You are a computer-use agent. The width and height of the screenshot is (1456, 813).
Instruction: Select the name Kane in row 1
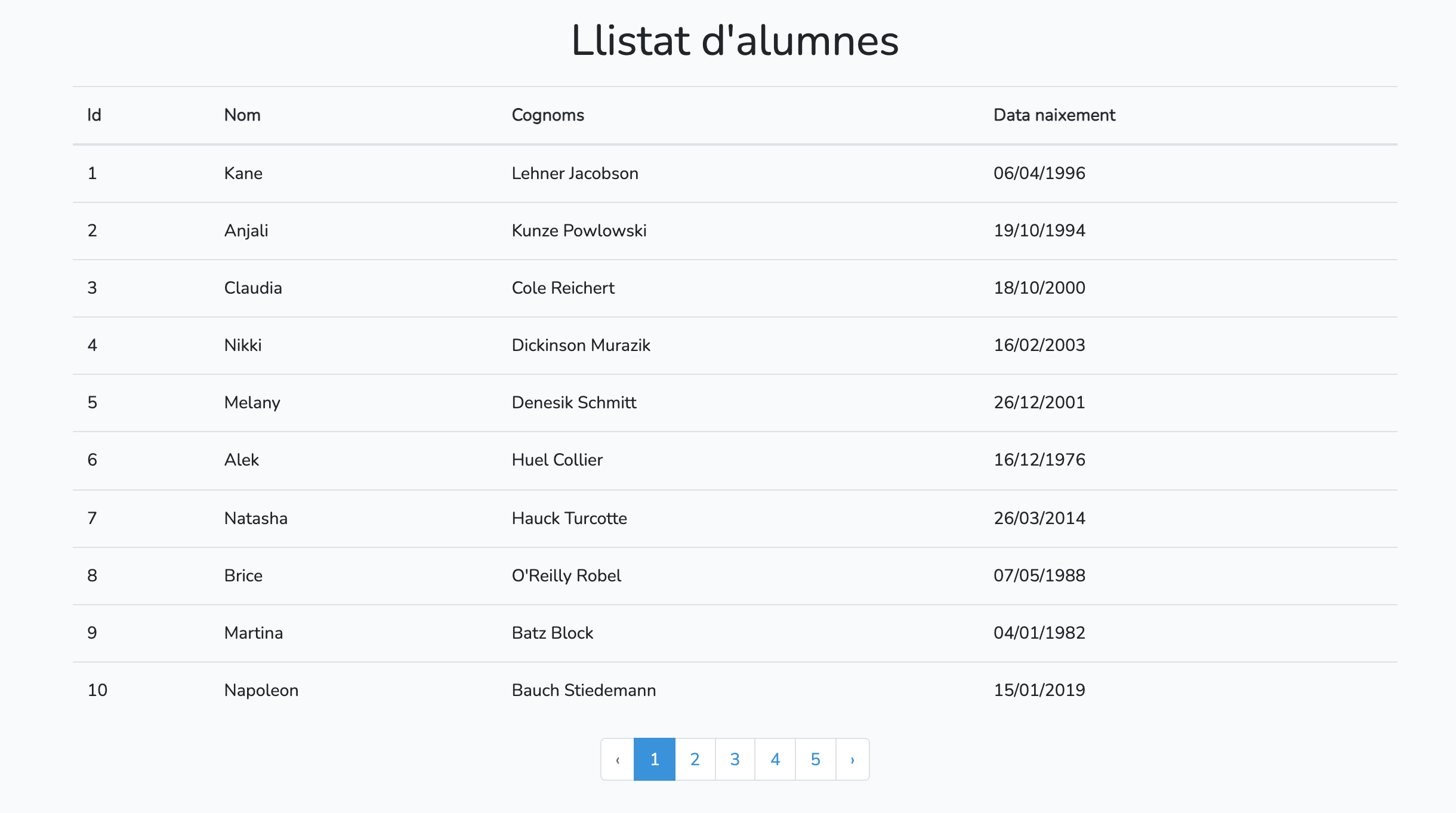243,173
